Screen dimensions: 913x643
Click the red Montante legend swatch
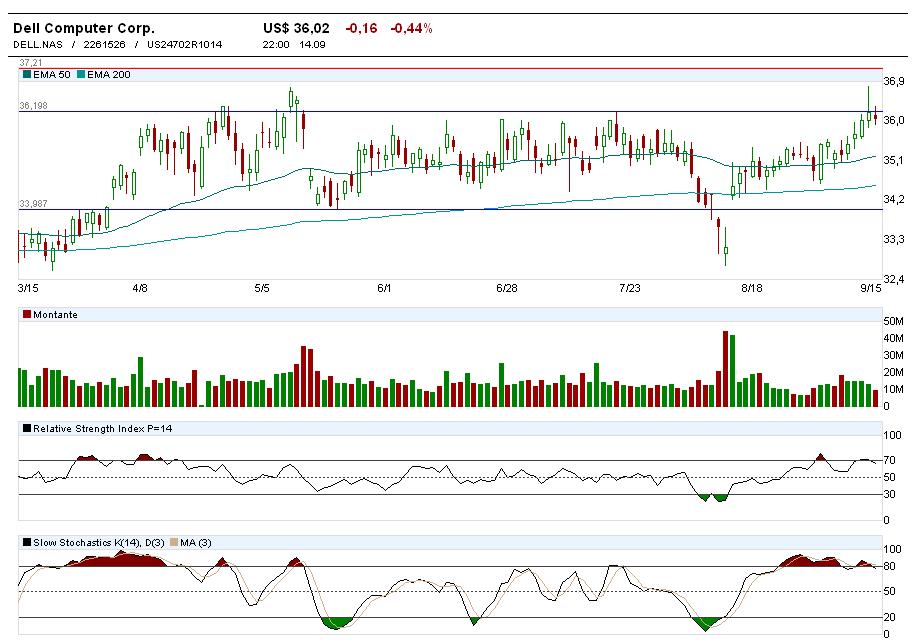click(x=27, y=315)
